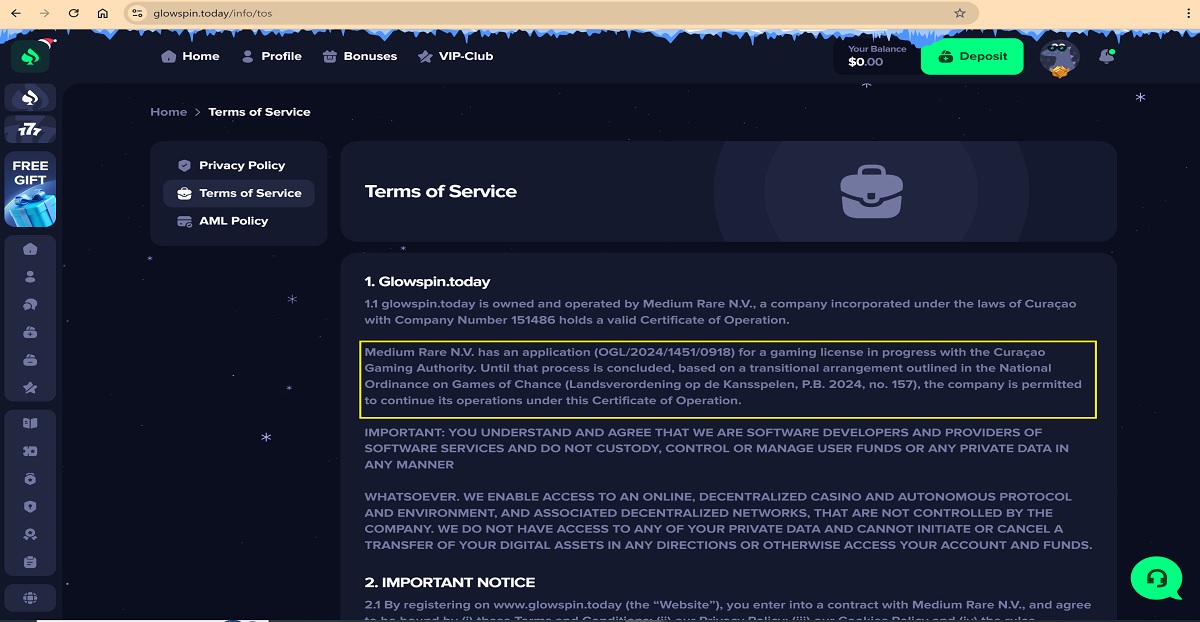The image size is (1200, 622).
Task: Click the sidebar shield icon
Action: (x=30, y=507)
